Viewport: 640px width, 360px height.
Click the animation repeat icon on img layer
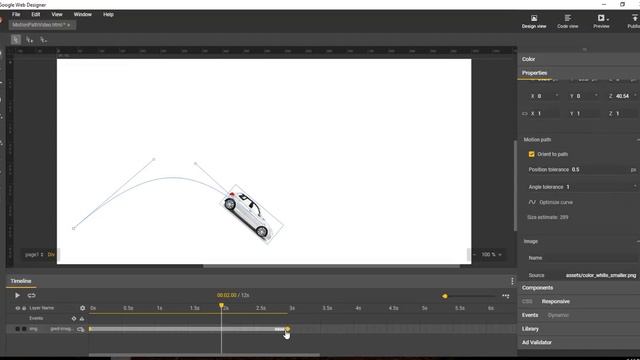point(80,329)
